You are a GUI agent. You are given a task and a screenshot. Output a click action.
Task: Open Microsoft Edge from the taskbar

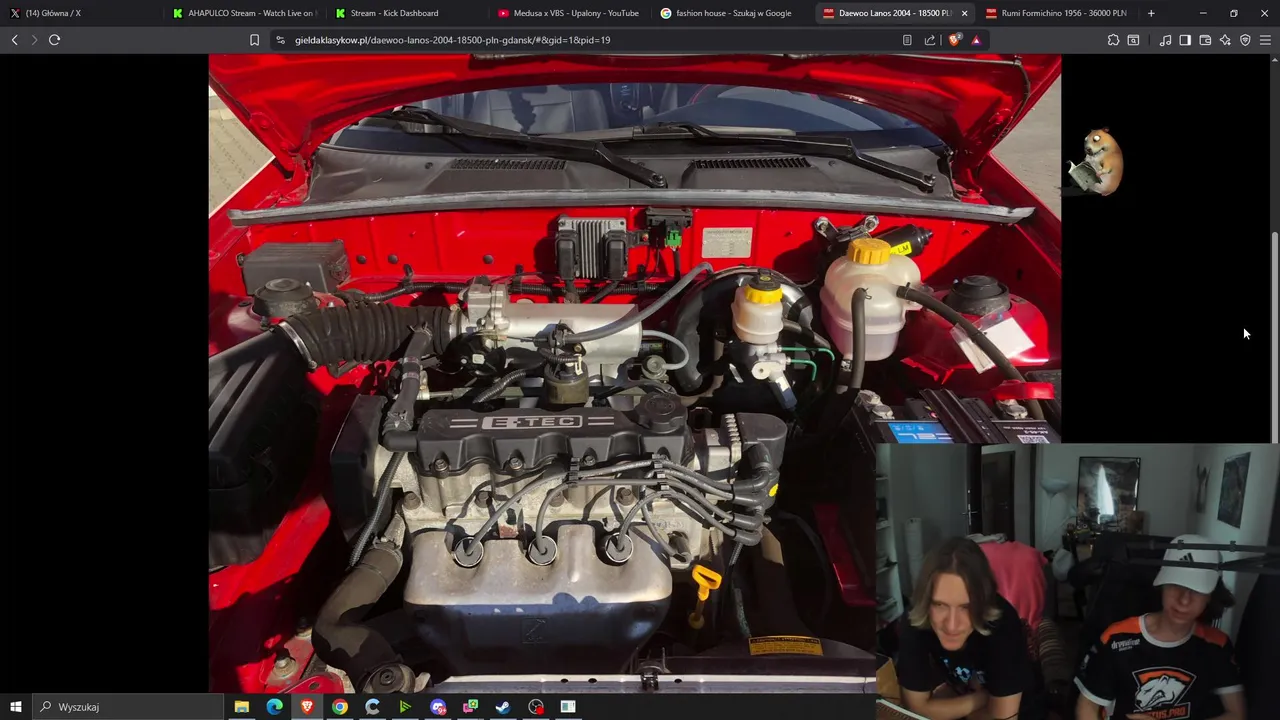pos(274,707)
